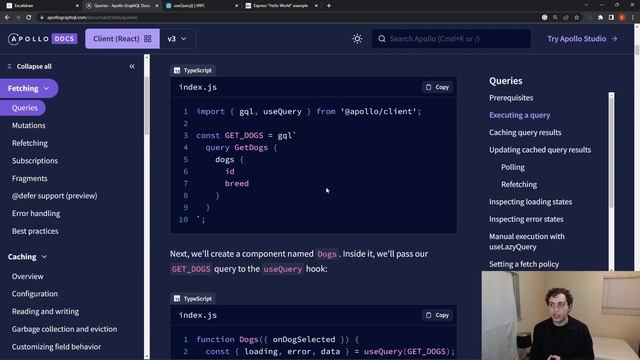Image resolution: width=640 pixels, height=360 pixels.
Task: Click the browser address bar
Action: [286, 18]
